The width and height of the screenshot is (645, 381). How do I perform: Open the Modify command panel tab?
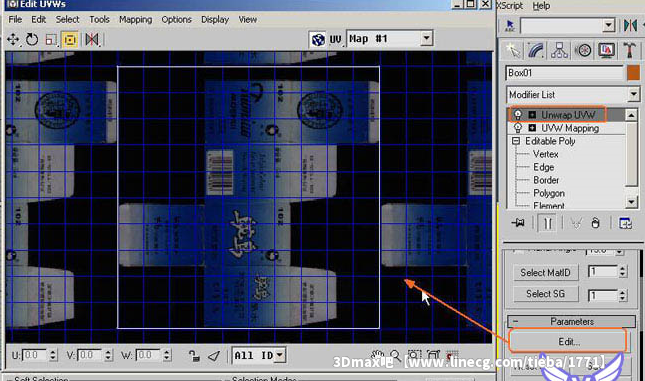click(x=536, y=50)
